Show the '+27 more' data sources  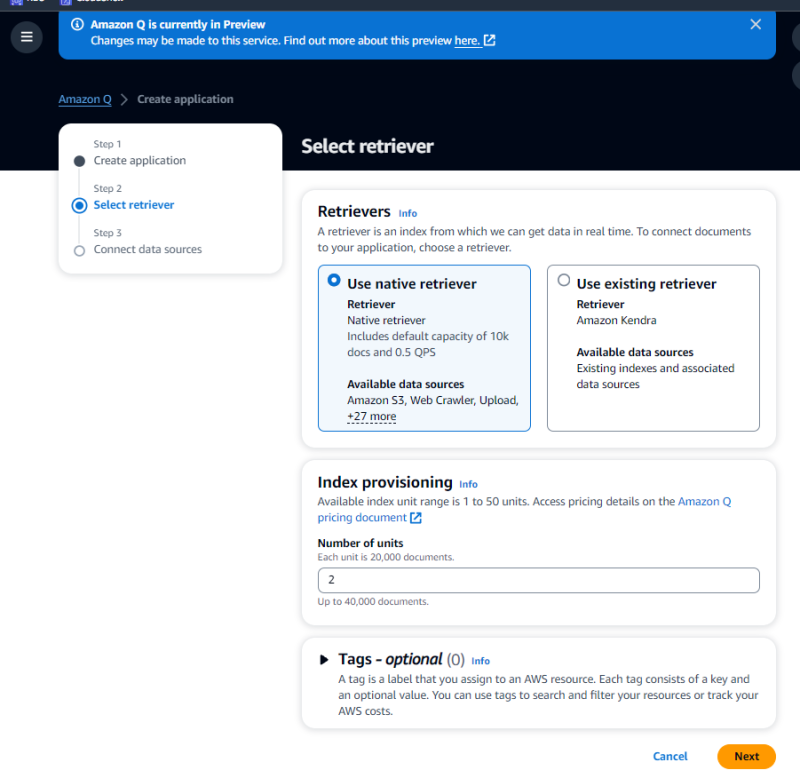pyautogui.click(x=371, y=416)
